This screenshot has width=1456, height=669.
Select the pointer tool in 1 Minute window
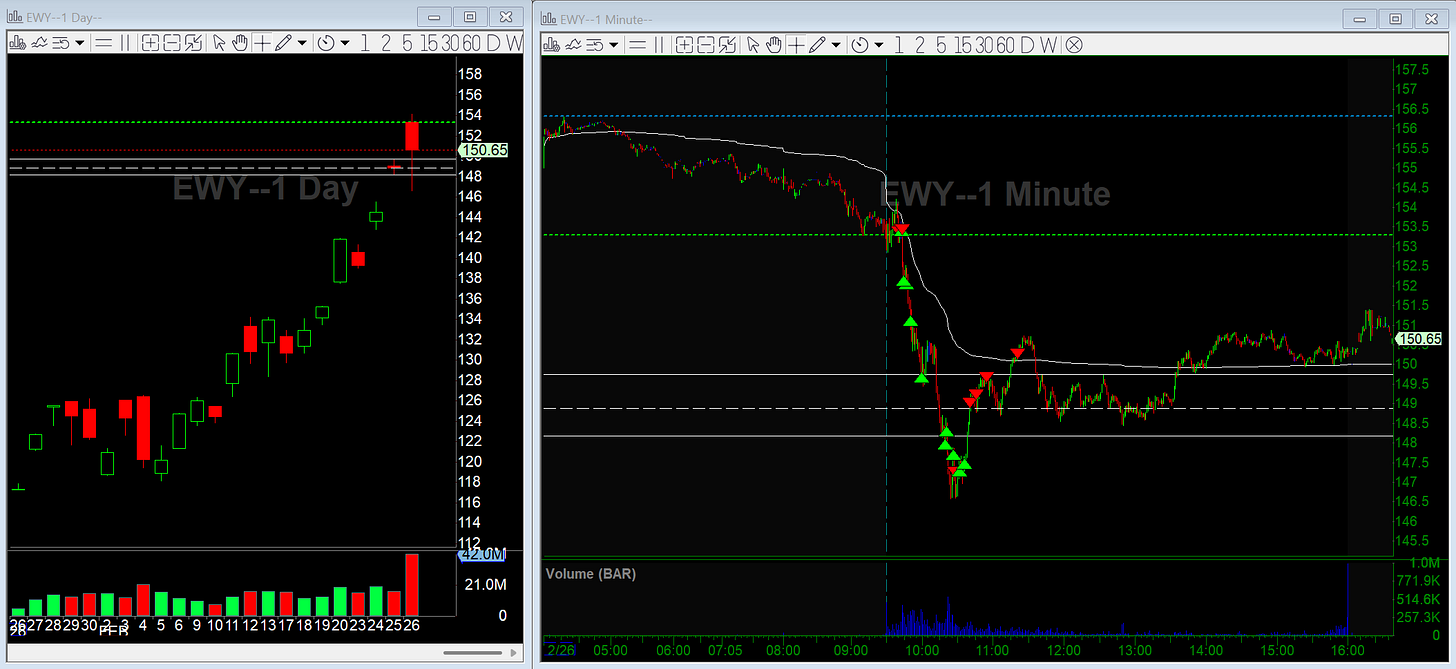[x=753, y=45]
